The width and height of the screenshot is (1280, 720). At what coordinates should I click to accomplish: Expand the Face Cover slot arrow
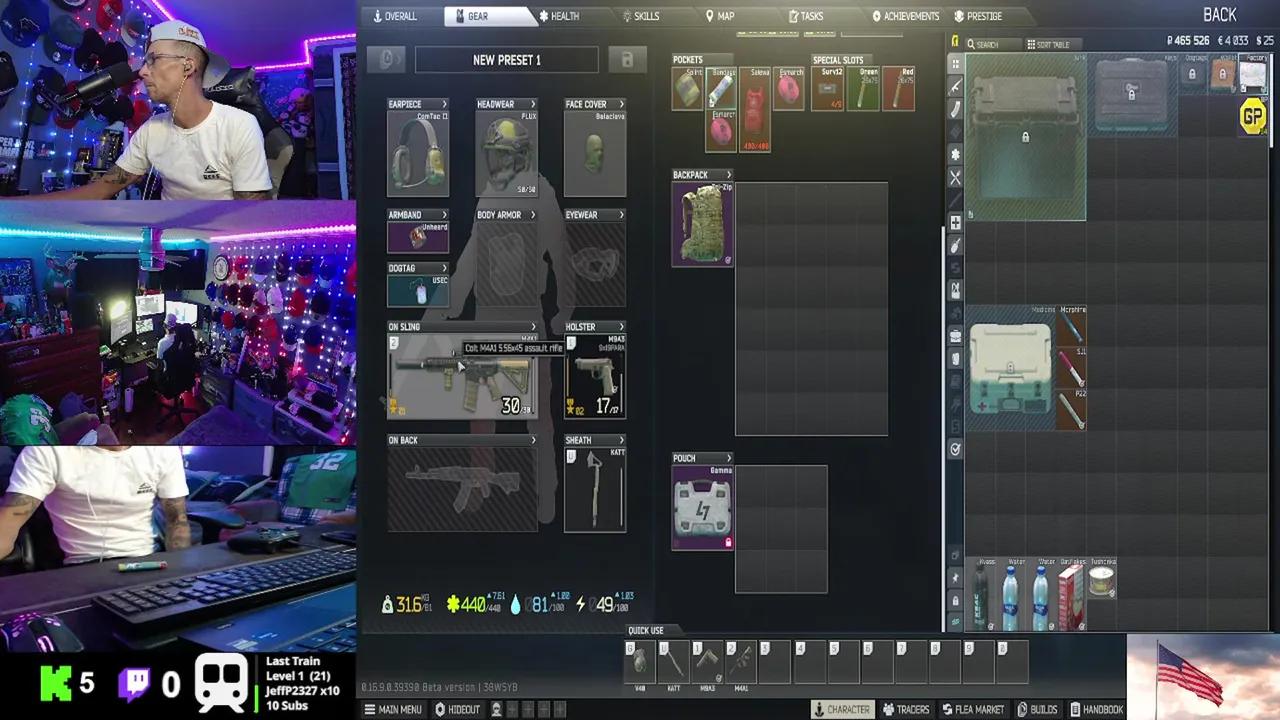coord(621,104)
